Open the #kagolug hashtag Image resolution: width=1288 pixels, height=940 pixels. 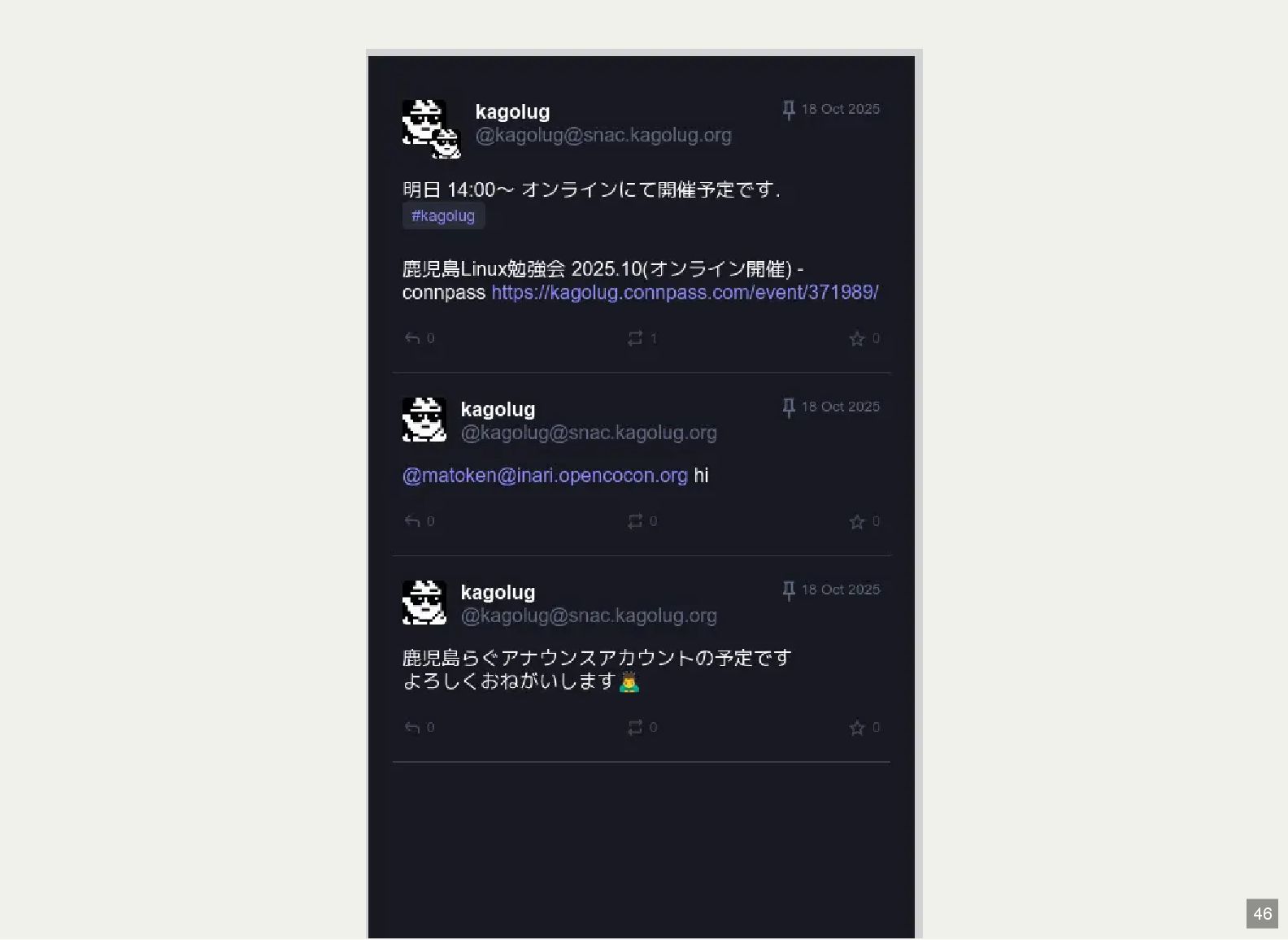443,216
